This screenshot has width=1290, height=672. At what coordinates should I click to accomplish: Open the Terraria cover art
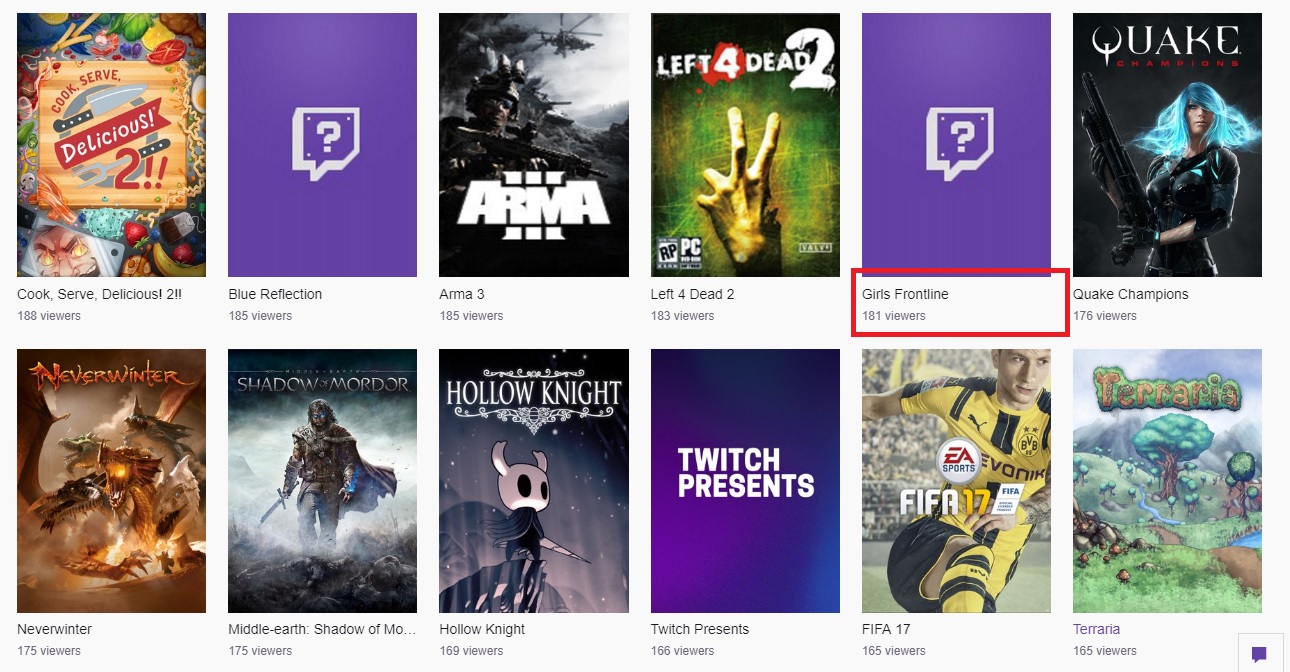click(1167, 480)
